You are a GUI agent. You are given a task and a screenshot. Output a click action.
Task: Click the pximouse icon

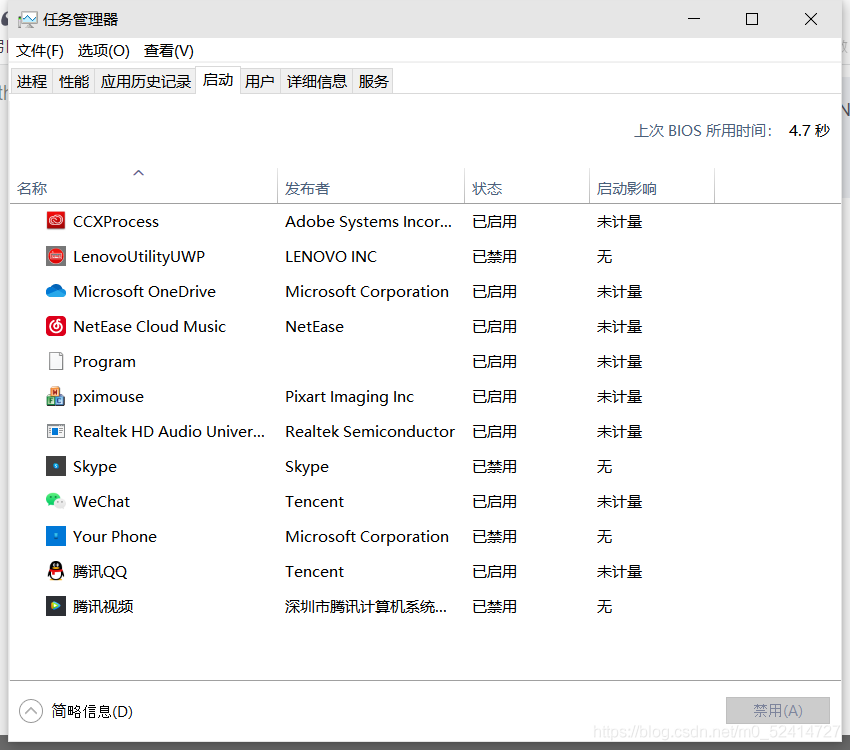56,396
